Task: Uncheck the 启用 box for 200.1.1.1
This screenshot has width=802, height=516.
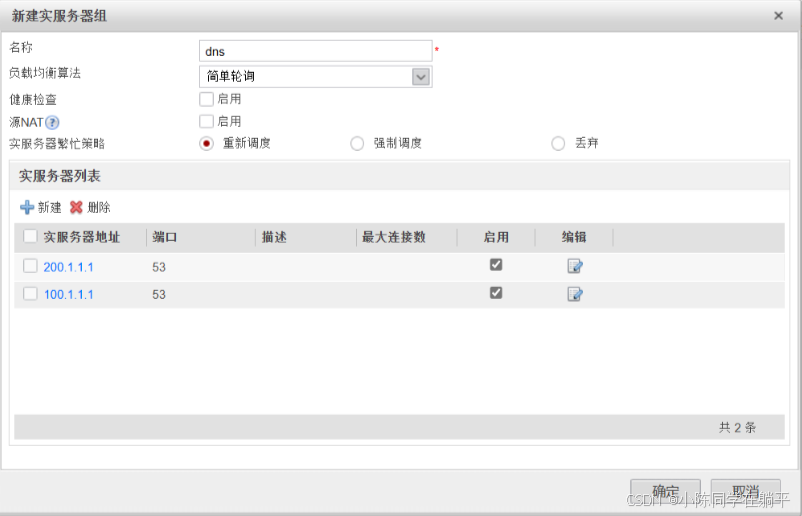Action: (x=496, y=264)
